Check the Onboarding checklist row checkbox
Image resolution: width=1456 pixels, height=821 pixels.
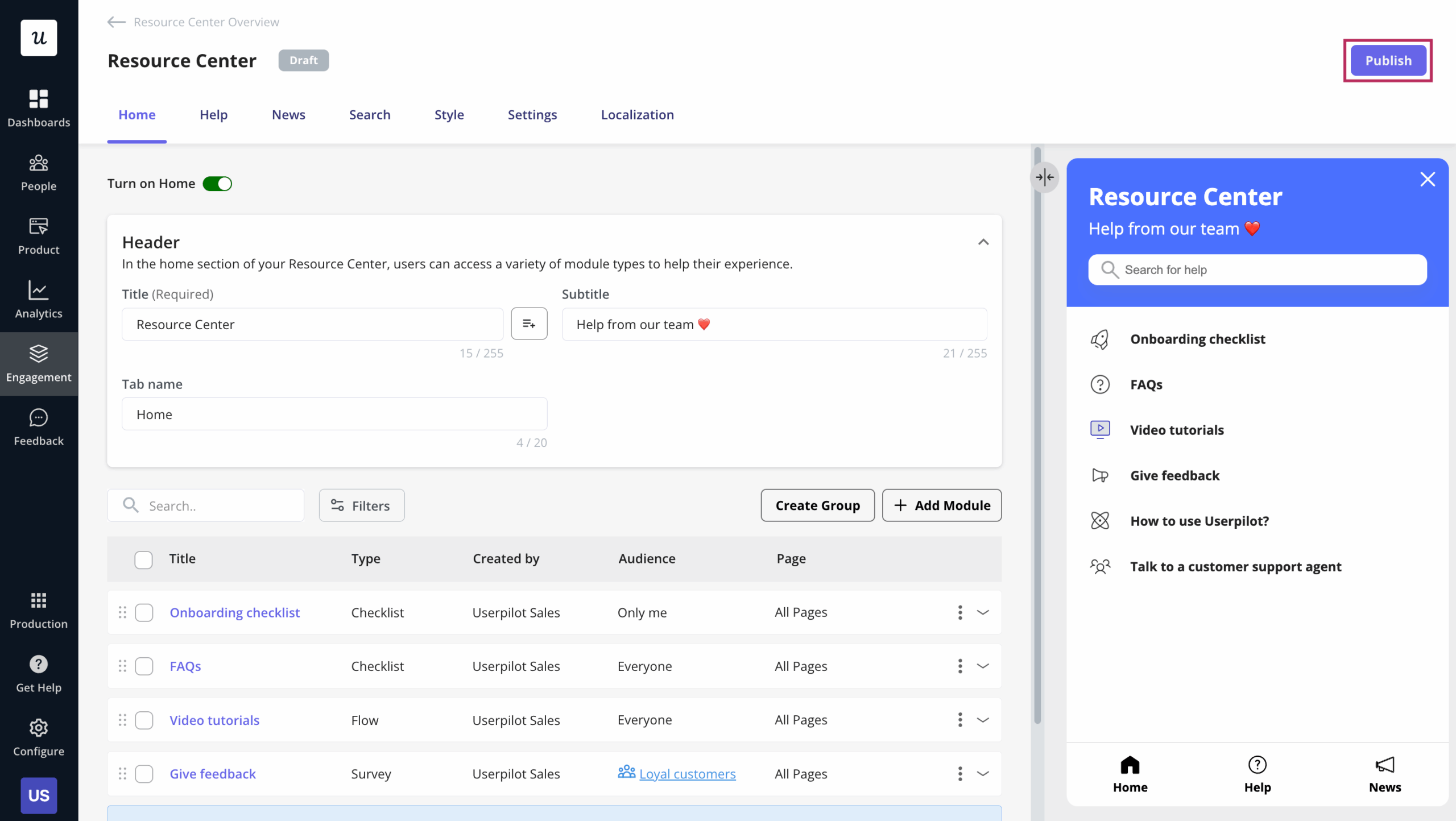pos(144,612)
